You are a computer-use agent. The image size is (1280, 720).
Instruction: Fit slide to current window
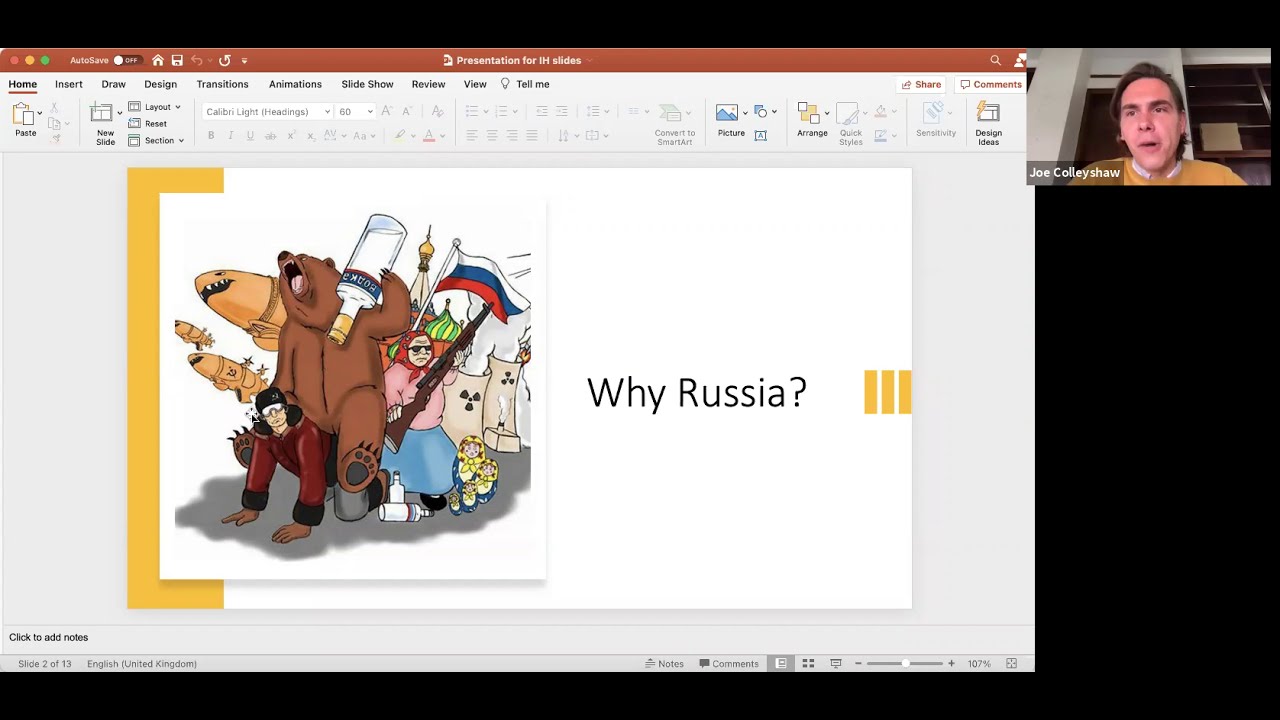pyautogui.click(x=1011, y=664)
